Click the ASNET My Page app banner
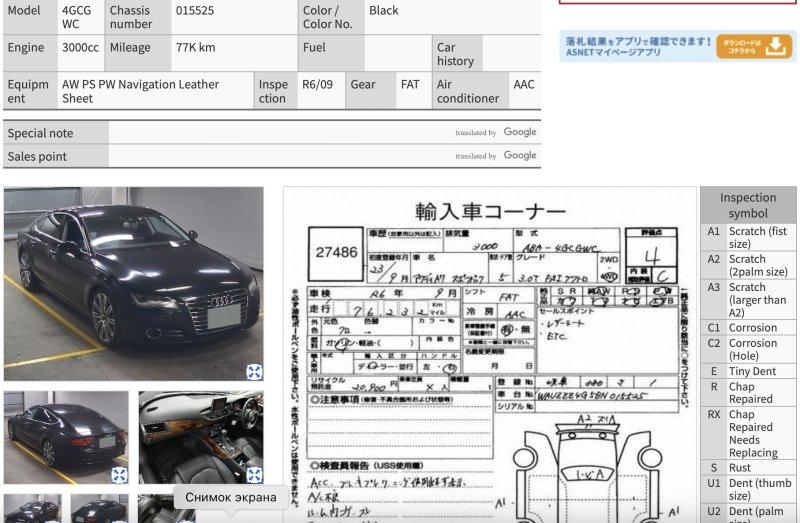Viewport: 800px width, 523px height. tap(635, 46)
